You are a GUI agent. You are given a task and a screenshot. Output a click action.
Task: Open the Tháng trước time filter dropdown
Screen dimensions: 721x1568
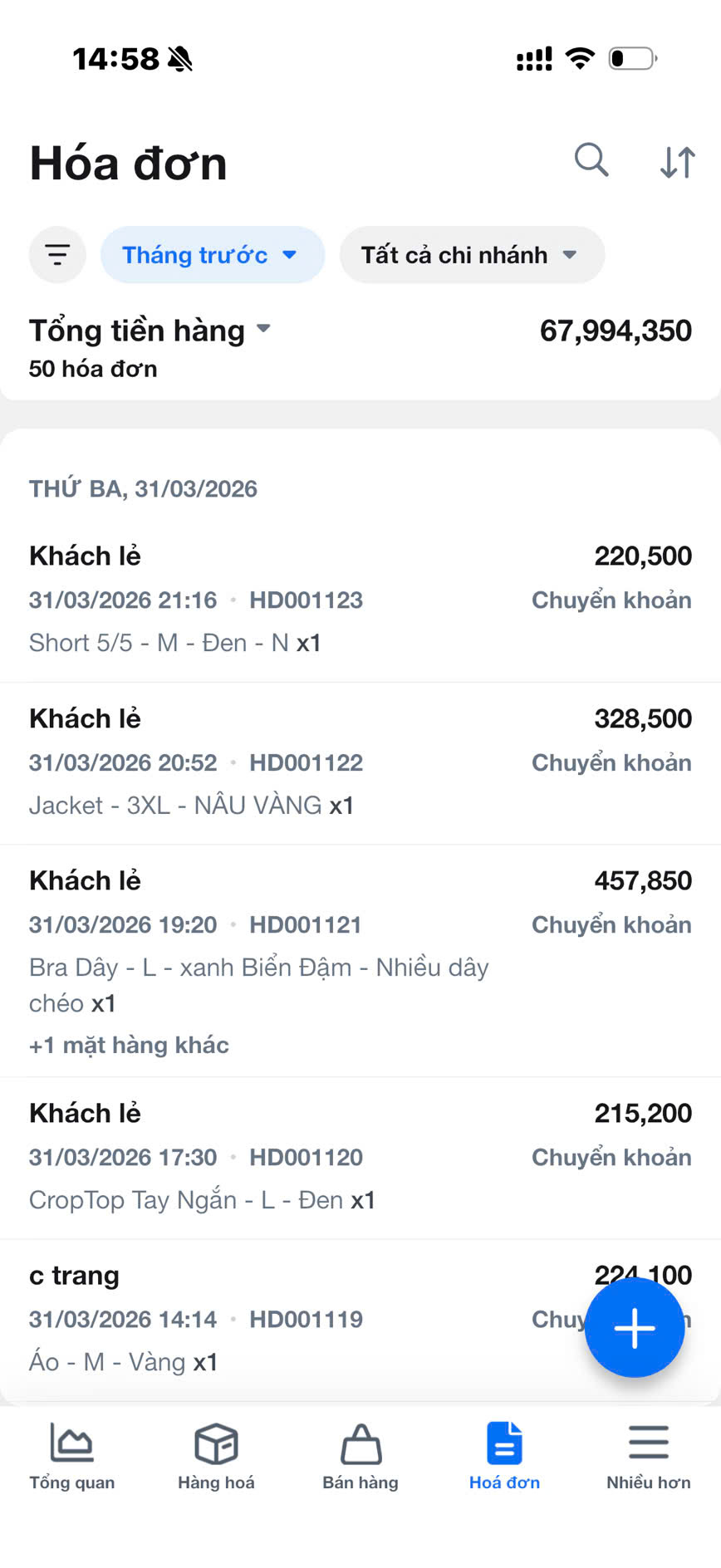[212, 255]
